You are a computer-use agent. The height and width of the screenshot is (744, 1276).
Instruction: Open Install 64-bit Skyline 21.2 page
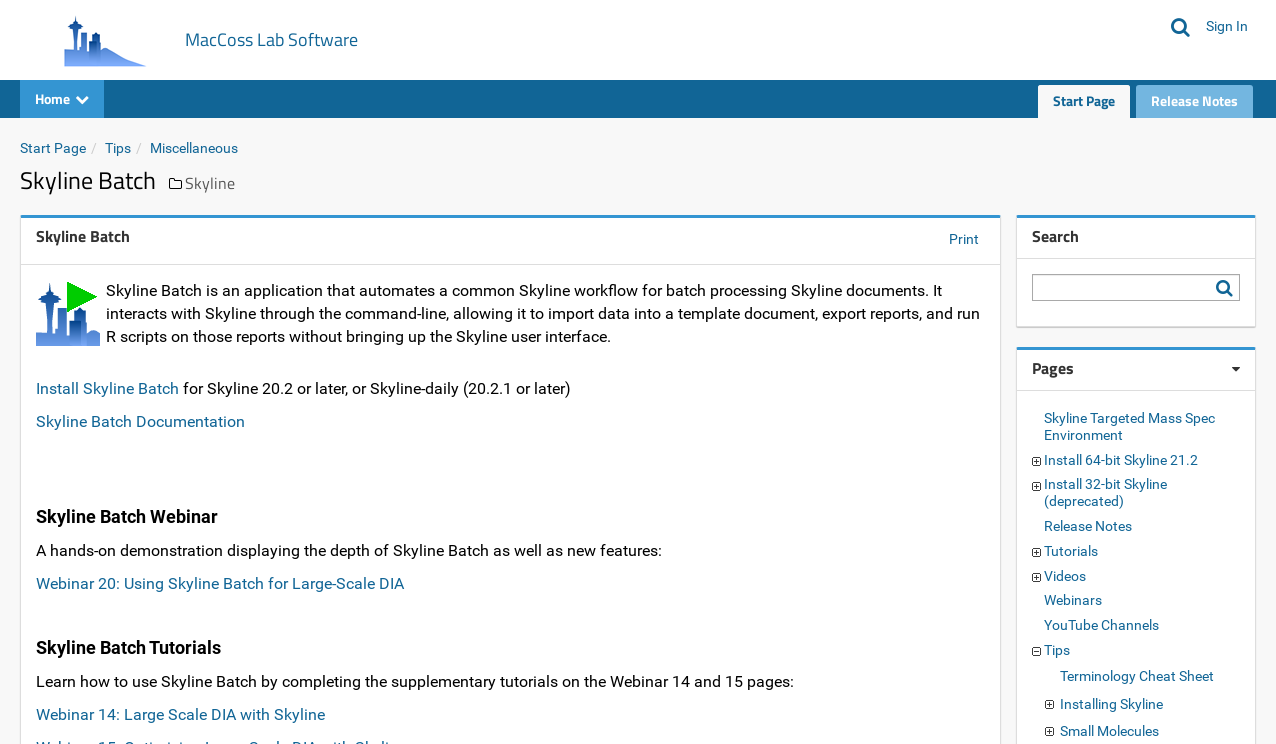click(x=1121, y=461)
